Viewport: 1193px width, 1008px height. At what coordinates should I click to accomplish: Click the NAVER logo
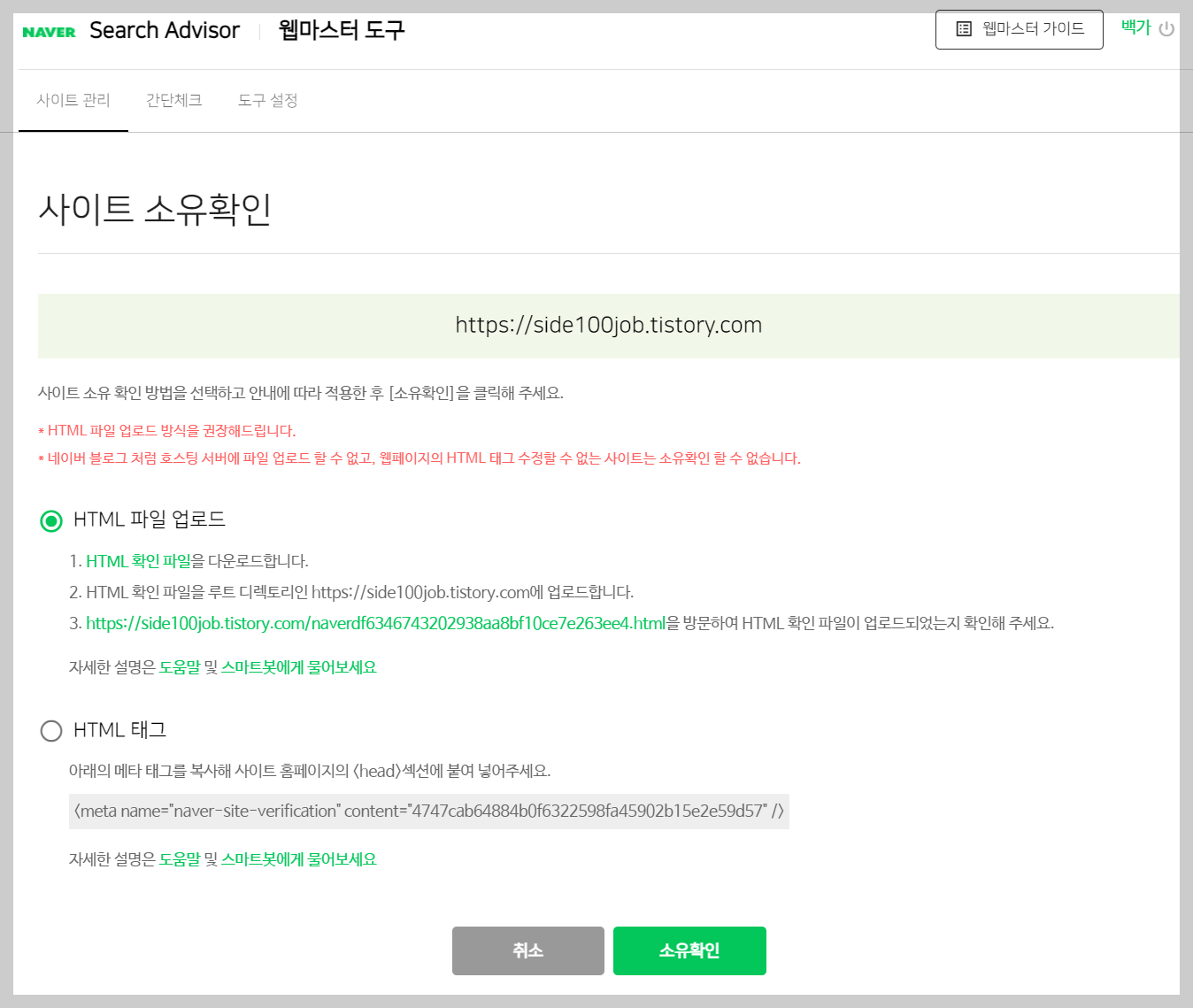[x=49, y=32]
